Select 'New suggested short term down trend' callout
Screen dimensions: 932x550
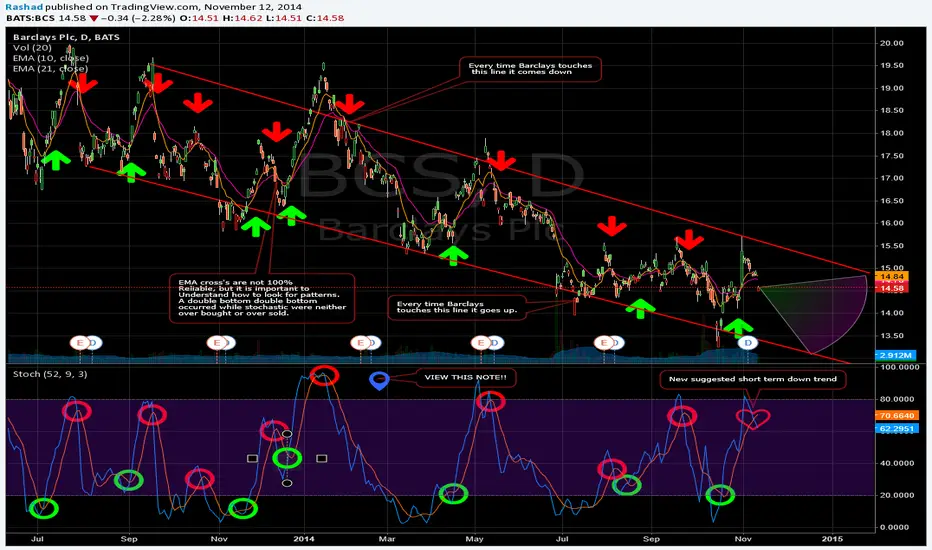tap(752, 379)
